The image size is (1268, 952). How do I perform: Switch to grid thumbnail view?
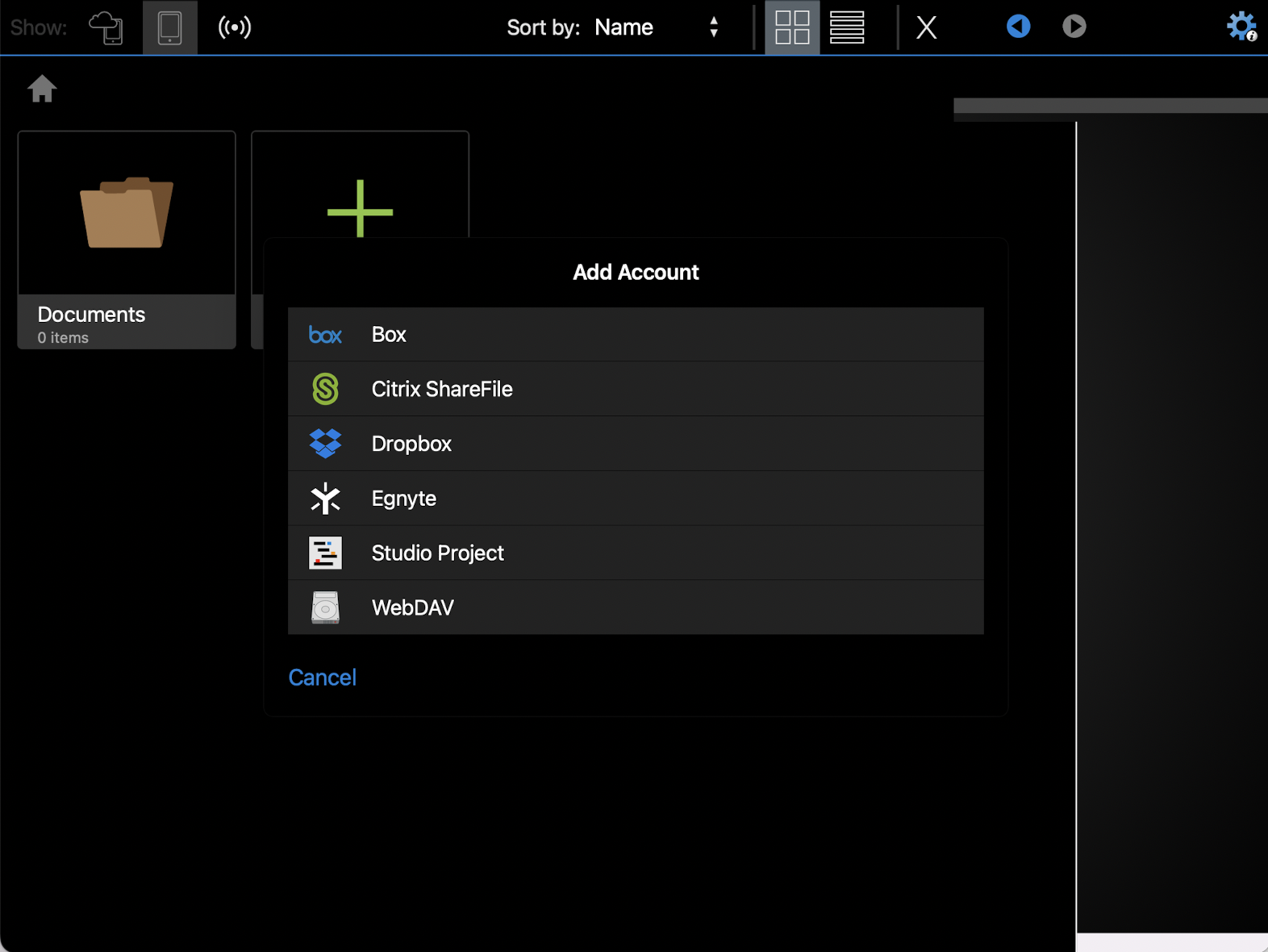792,27
